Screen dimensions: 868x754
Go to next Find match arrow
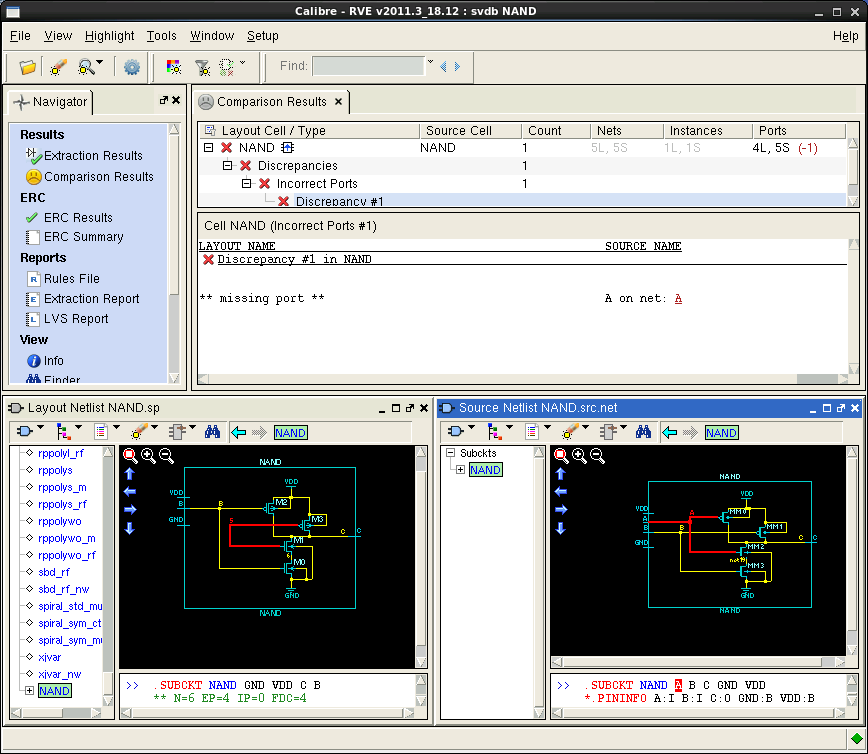pos(457,66)
